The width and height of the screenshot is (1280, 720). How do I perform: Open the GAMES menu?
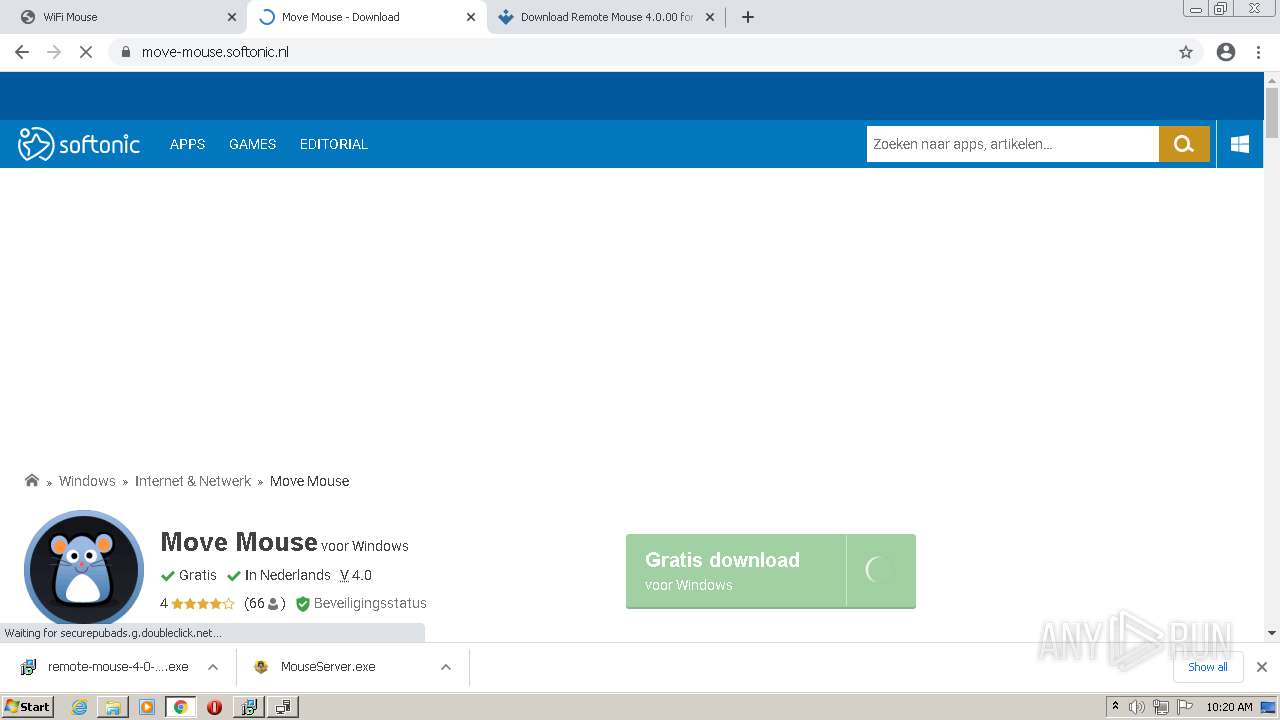click(x=252, y=144)
